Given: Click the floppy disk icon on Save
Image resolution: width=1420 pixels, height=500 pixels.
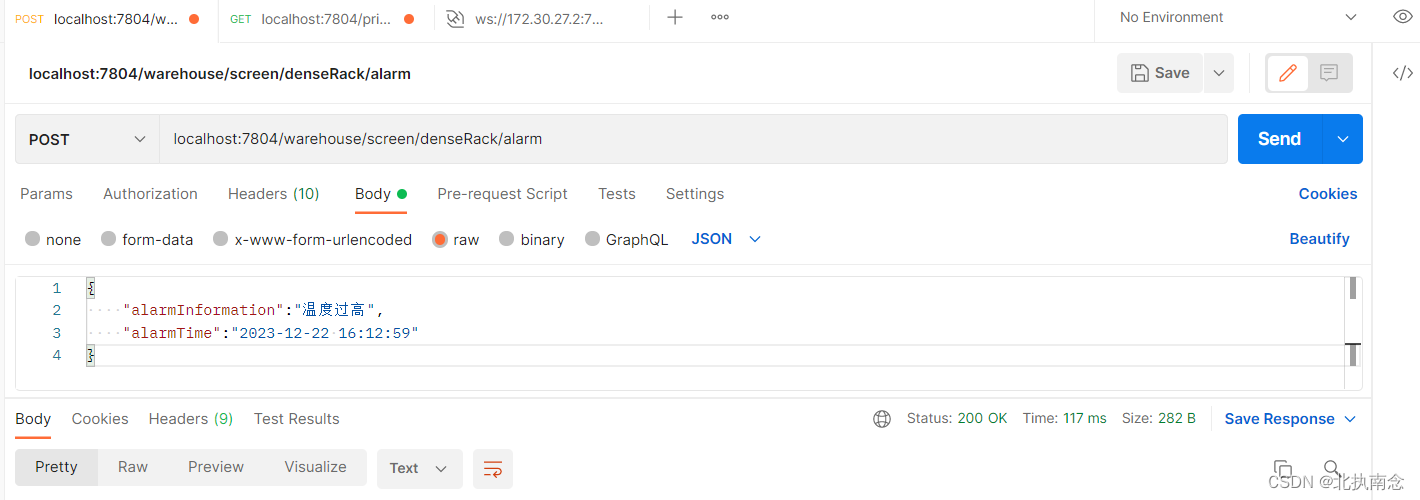Looking at the screenshot, I should 1139,73.
